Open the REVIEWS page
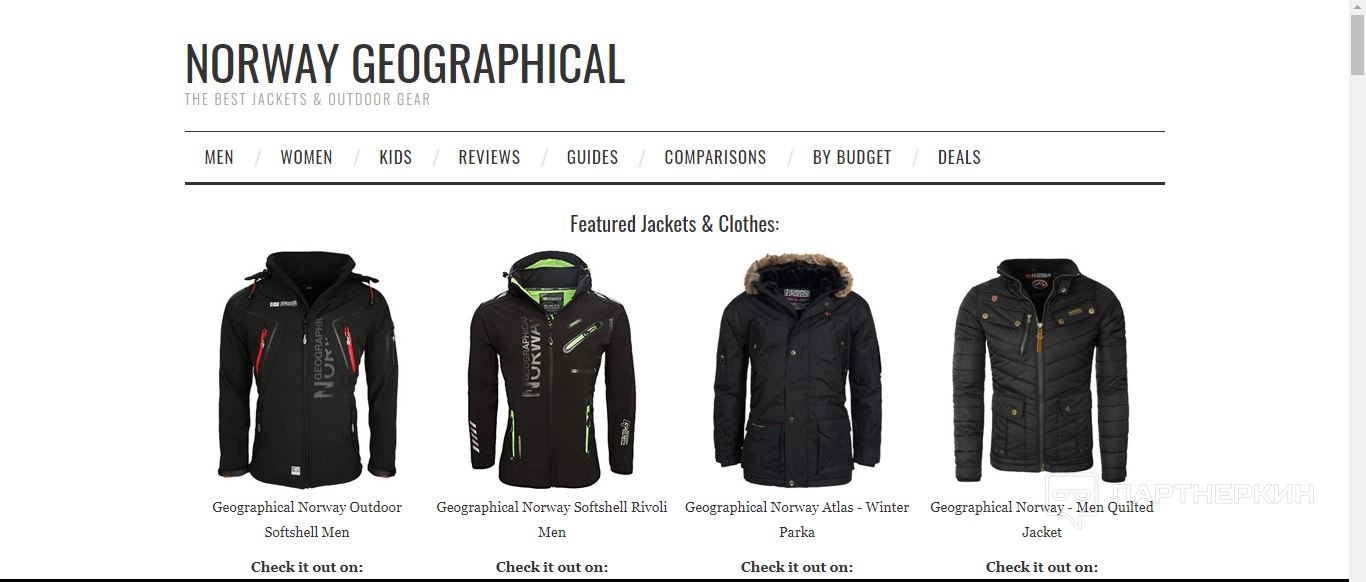 489,157
